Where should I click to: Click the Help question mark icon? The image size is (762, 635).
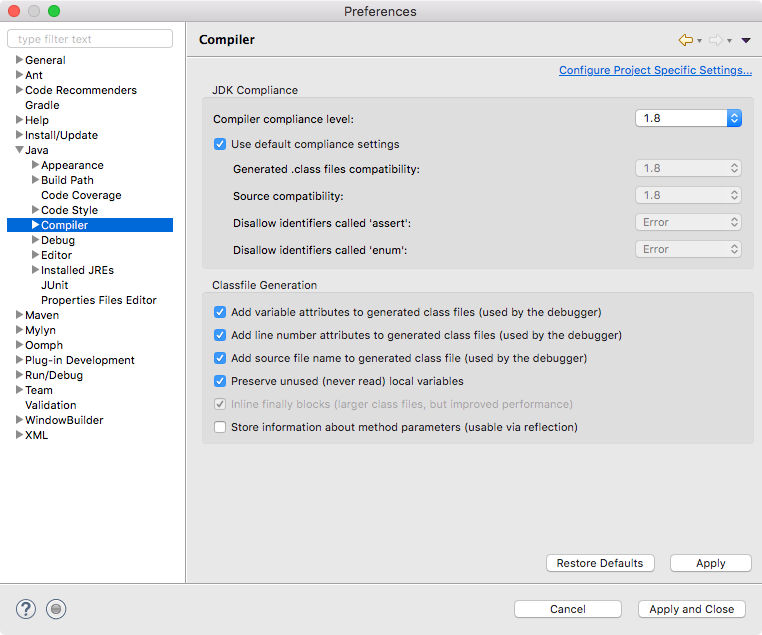(26, 608)
